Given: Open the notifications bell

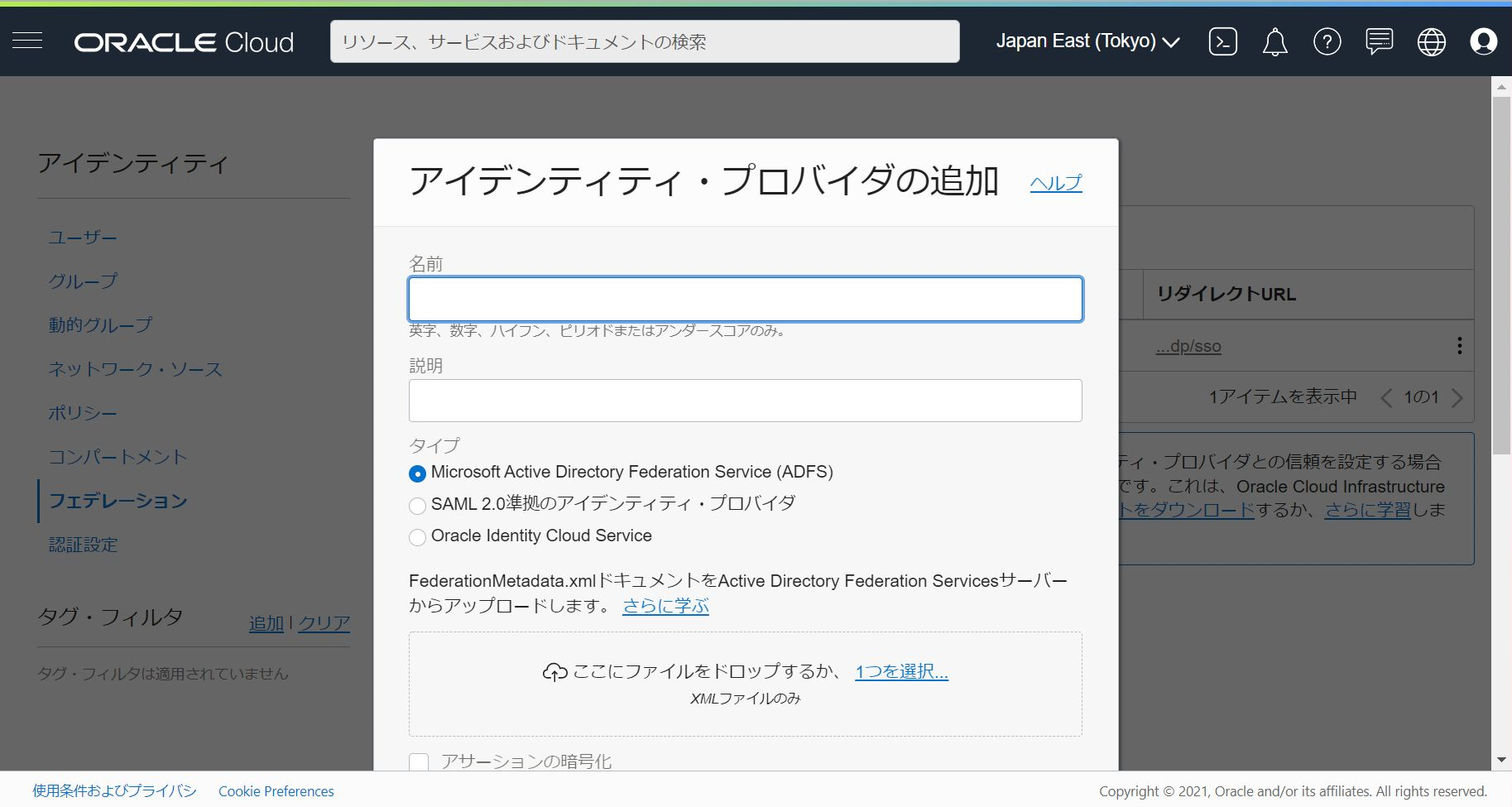Looking at the screenshot, I should (1274, 41).
